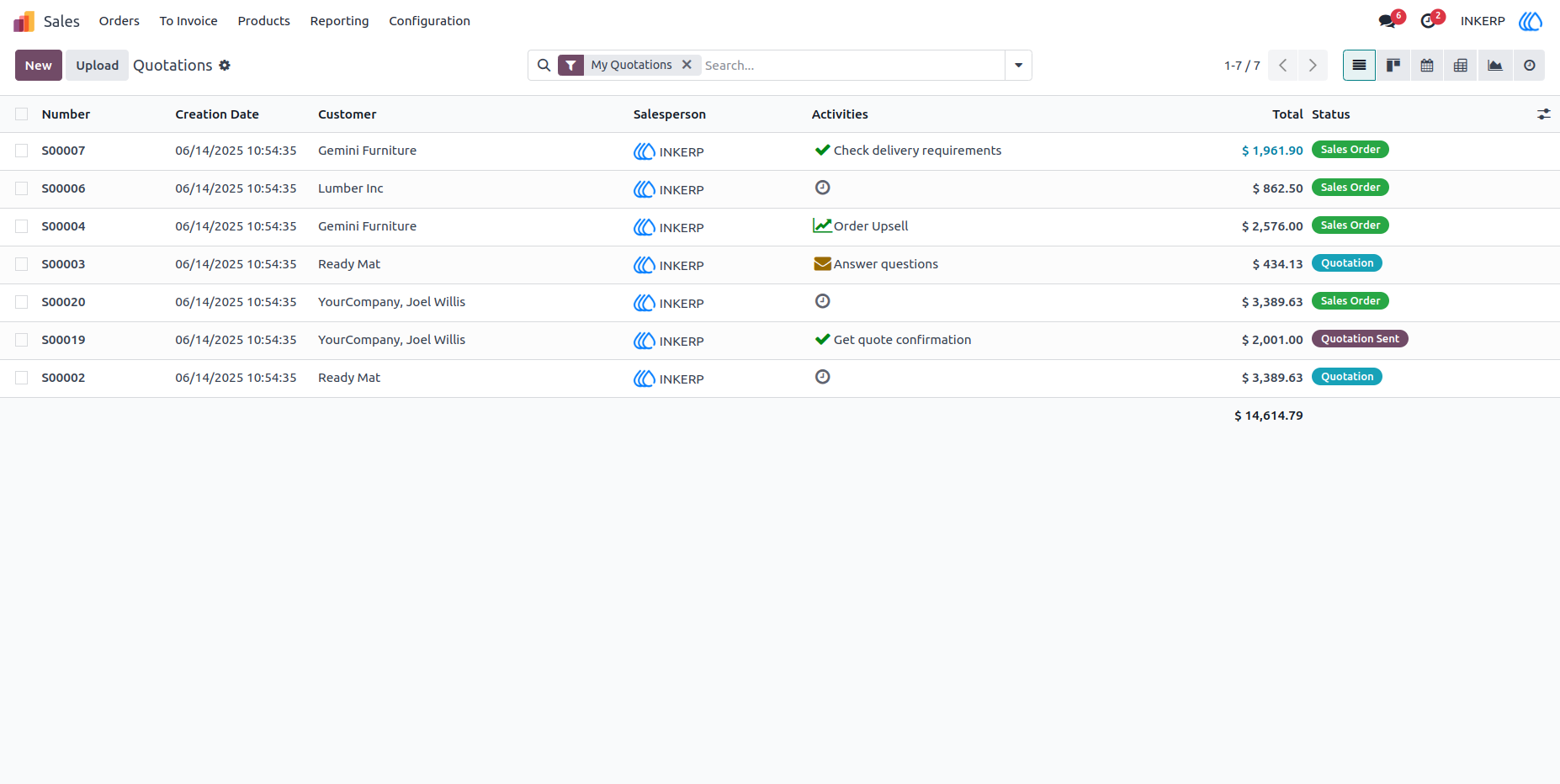
Task: Sort by Creation Date column header
Action: (217, 114)
